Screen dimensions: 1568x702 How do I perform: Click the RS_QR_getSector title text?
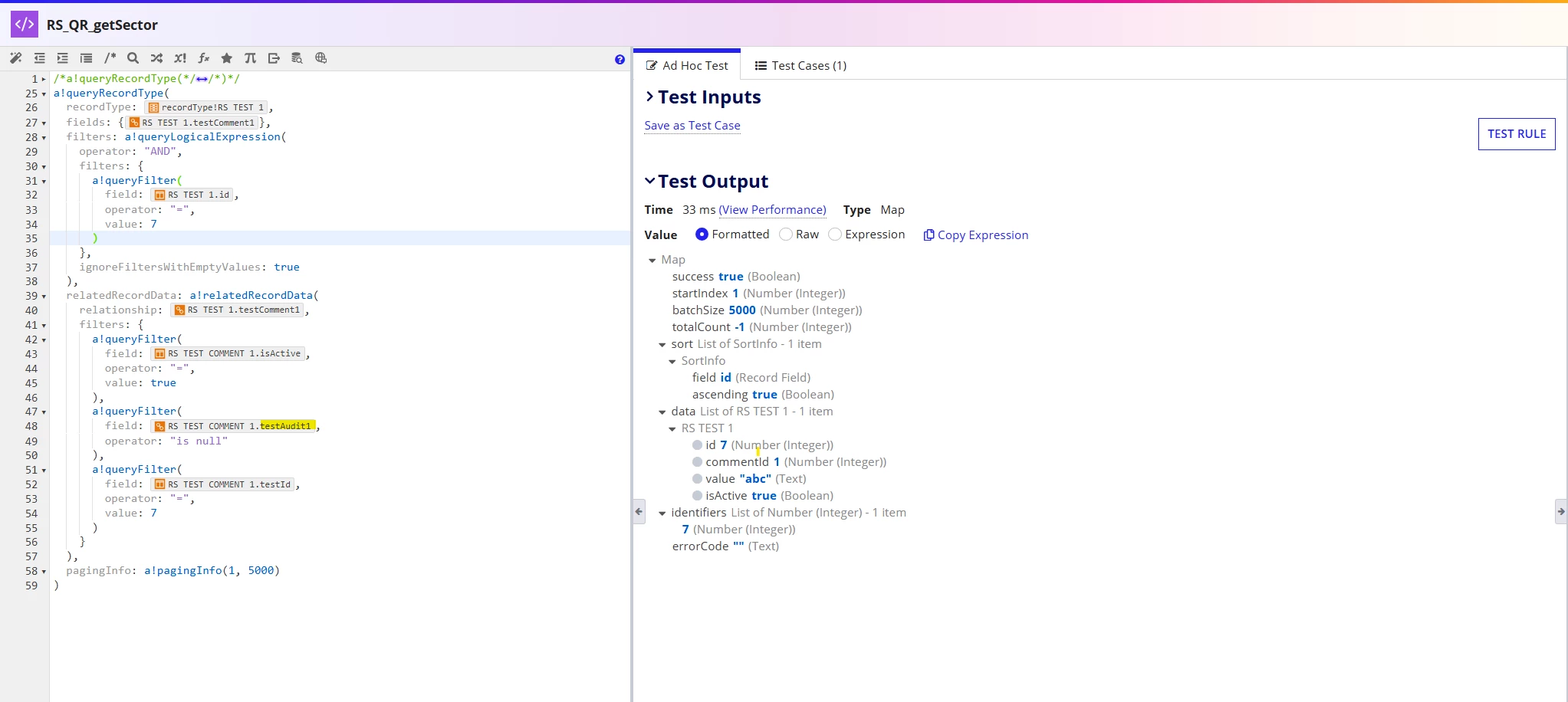(x=102, y=25)
